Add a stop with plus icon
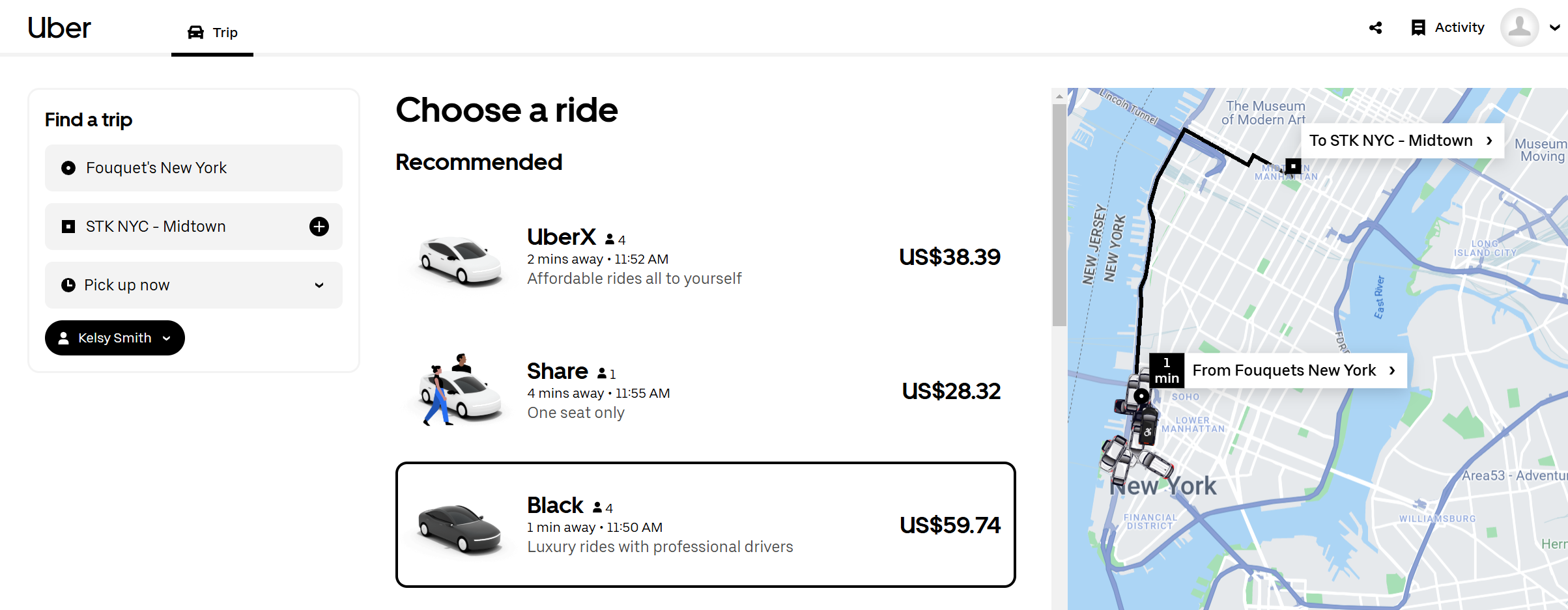The image size is (1568, 610). (319, 227)
